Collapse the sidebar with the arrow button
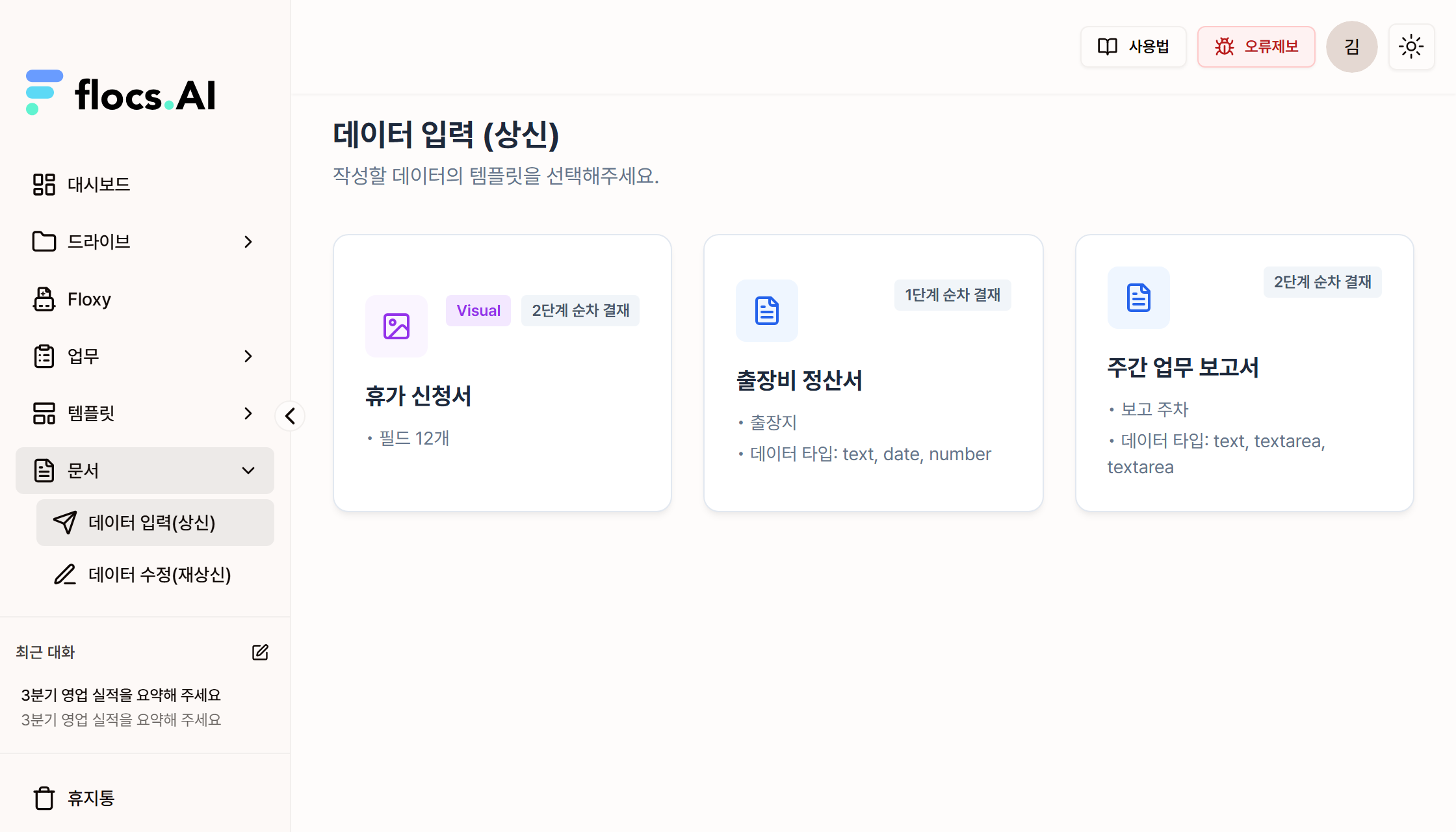 290,416
